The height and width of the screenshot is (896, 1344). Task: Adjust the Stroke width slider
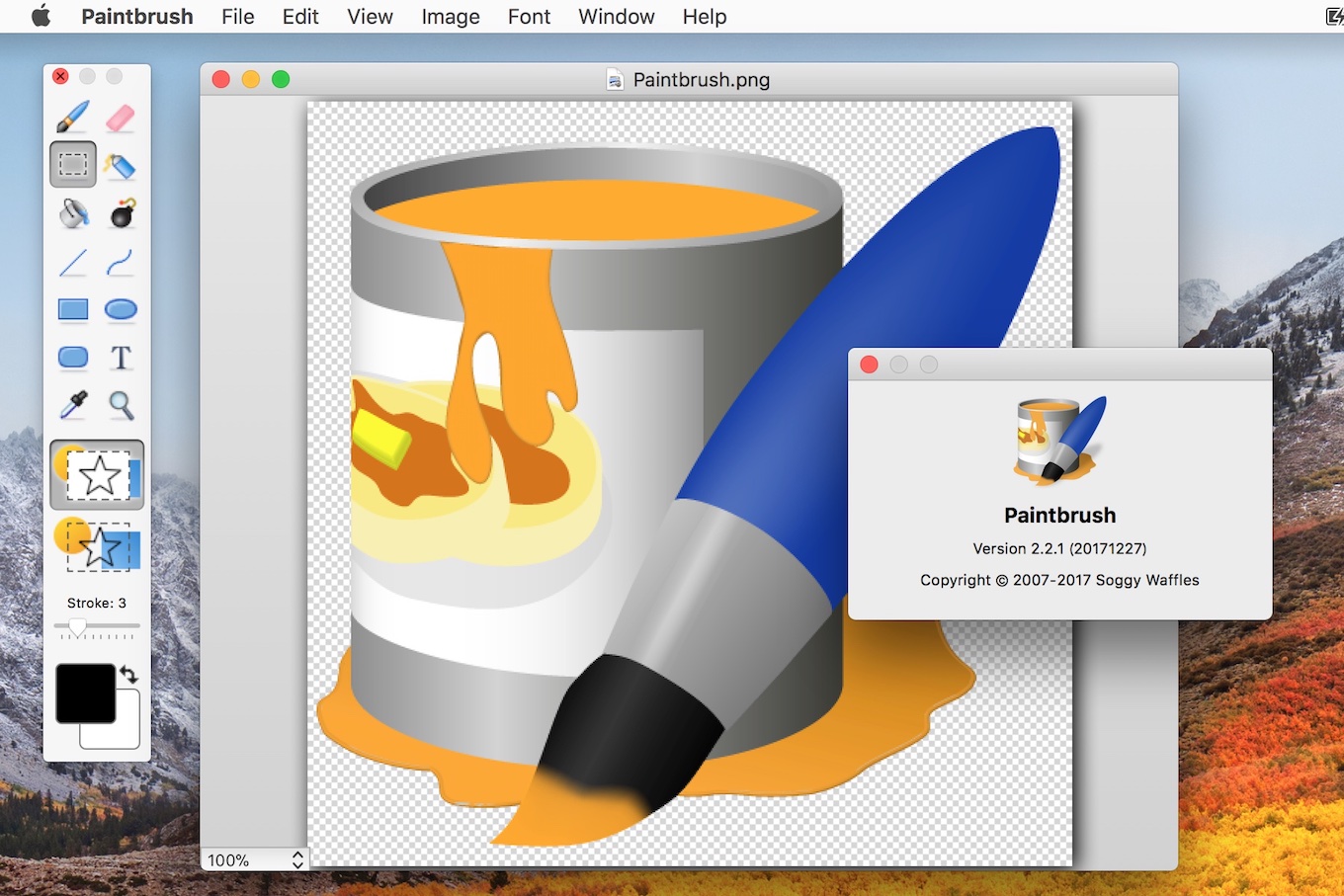coord(97,626)
